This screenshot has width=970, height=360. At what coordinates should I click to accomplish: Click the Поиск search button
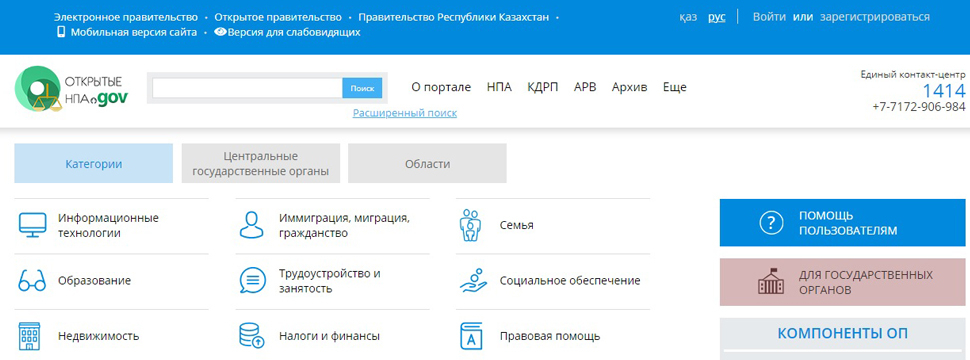point(363,88)
